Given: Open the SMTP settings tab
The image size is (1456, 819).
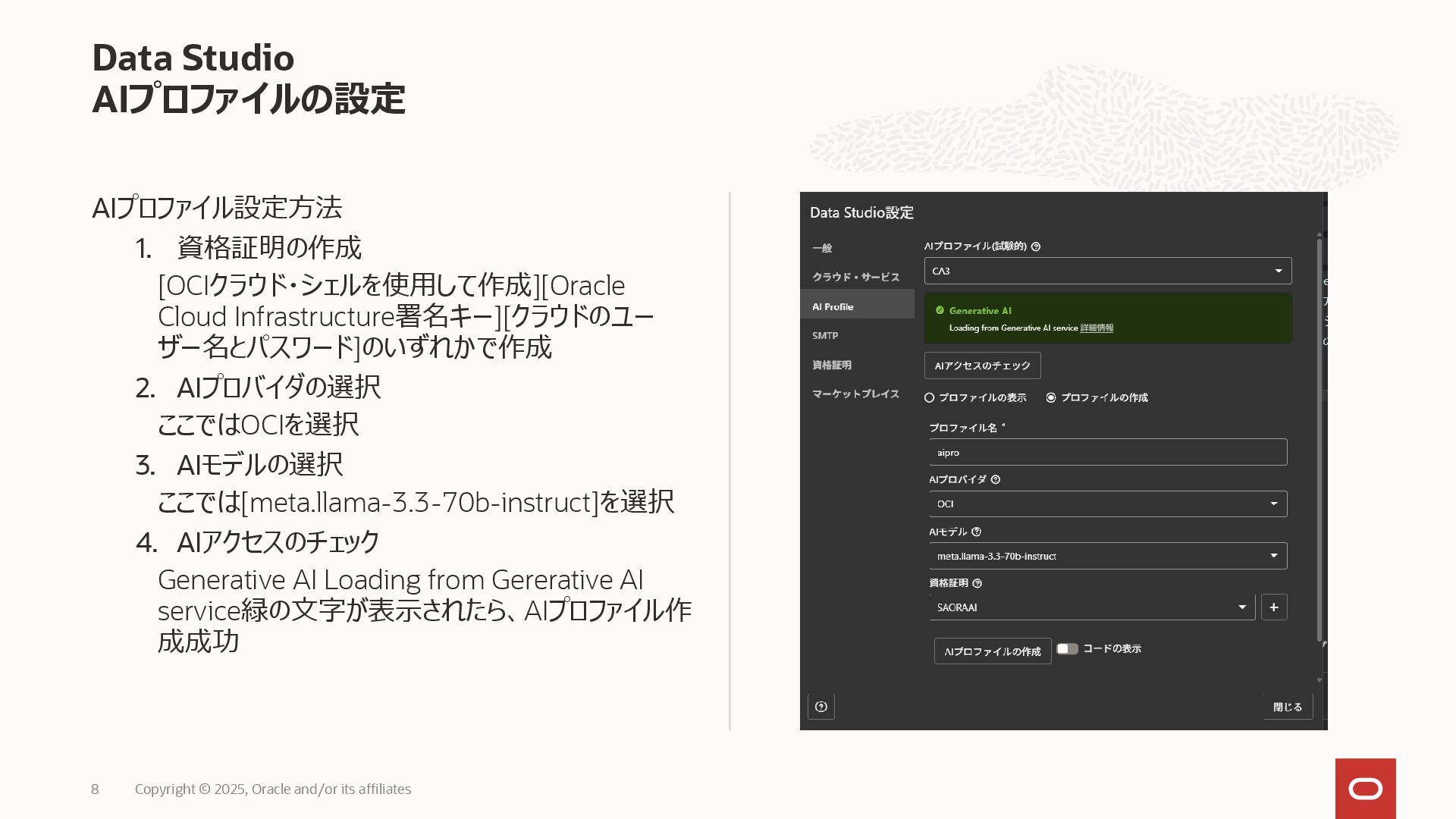Looking at the screenshot, I should click(825, 335).
